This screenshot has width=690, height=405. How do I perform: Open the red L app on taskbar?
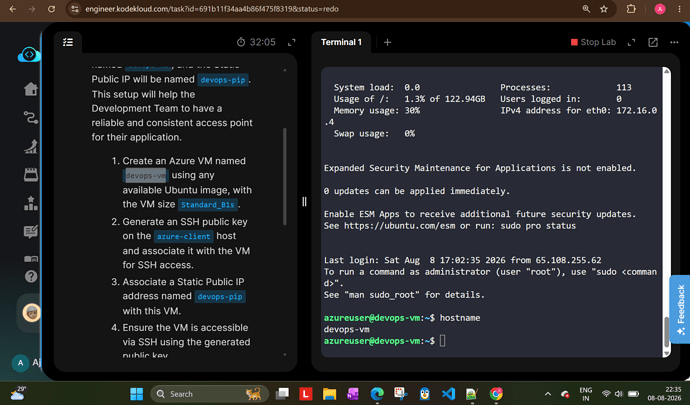pyautogui.click(x=306, y=394)
